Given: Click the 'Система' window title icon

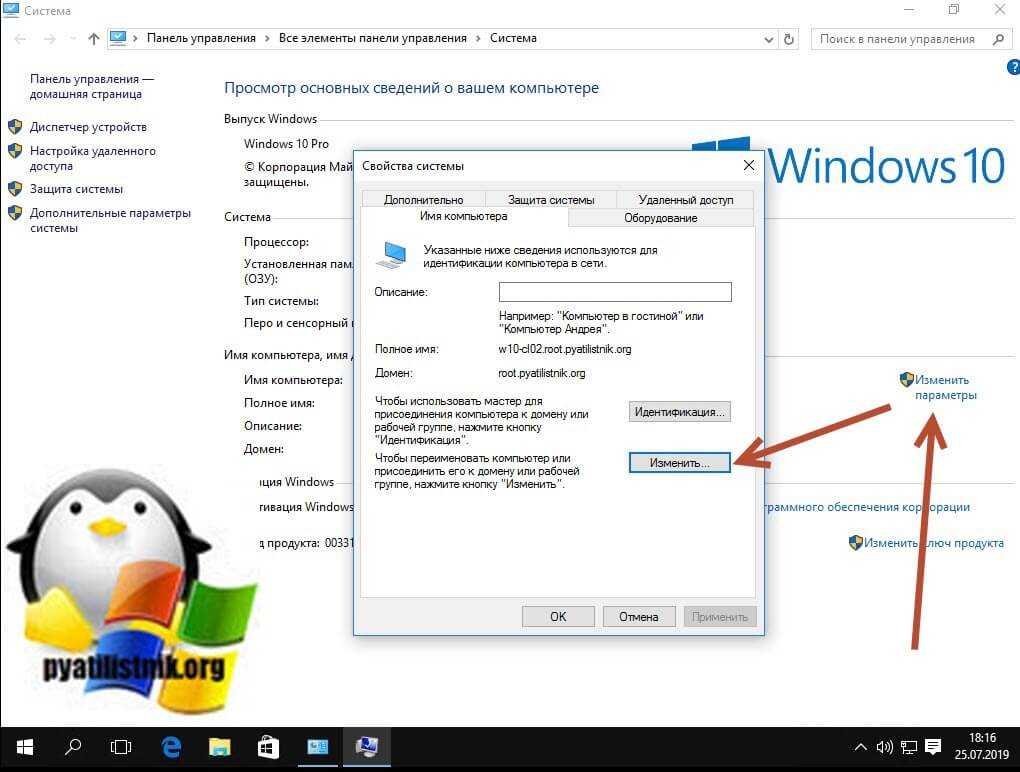Looking at the screenshot, I should (x=11, y=10).
